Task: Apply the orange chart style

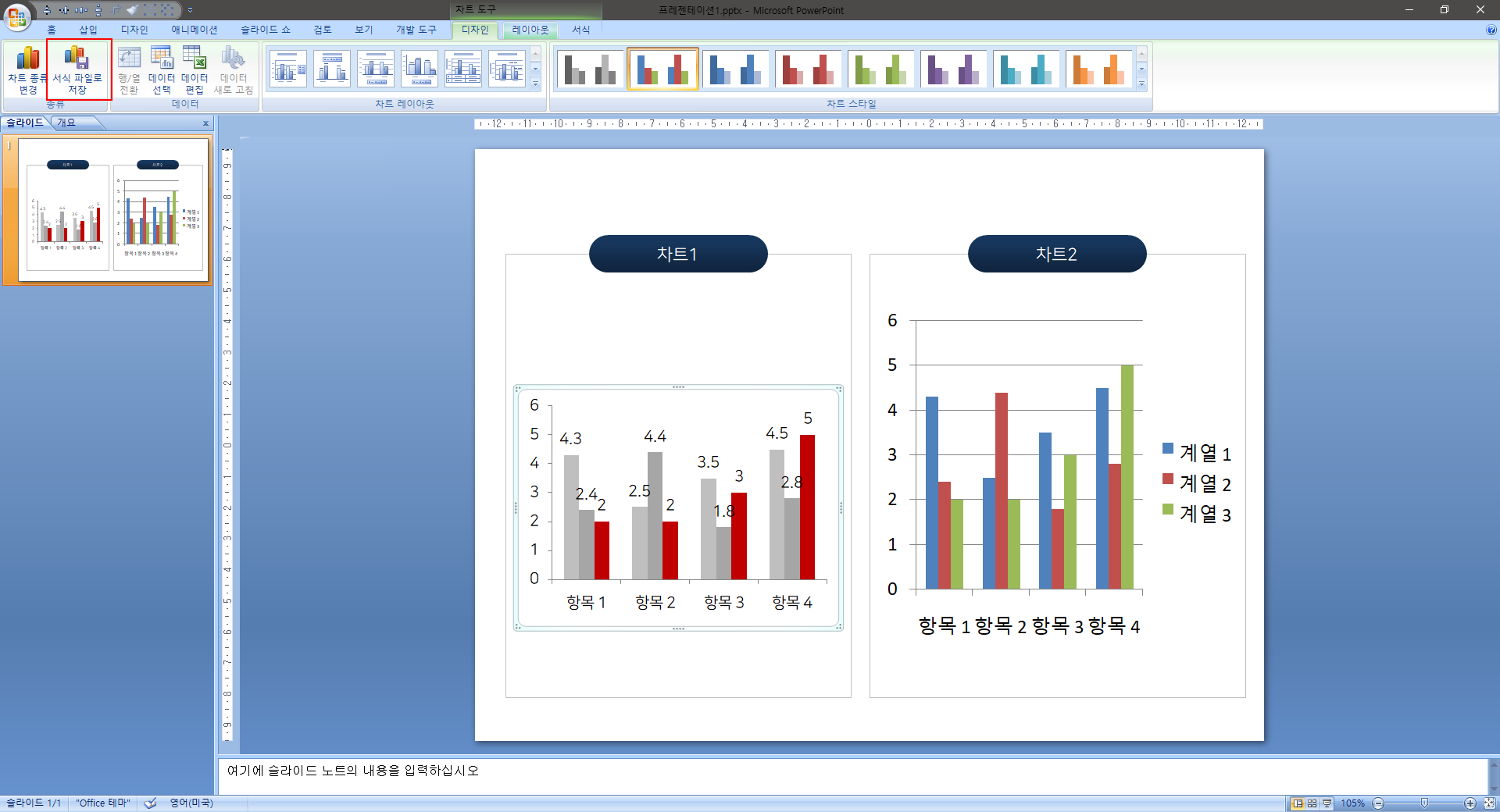Action: click(1098, 69)
